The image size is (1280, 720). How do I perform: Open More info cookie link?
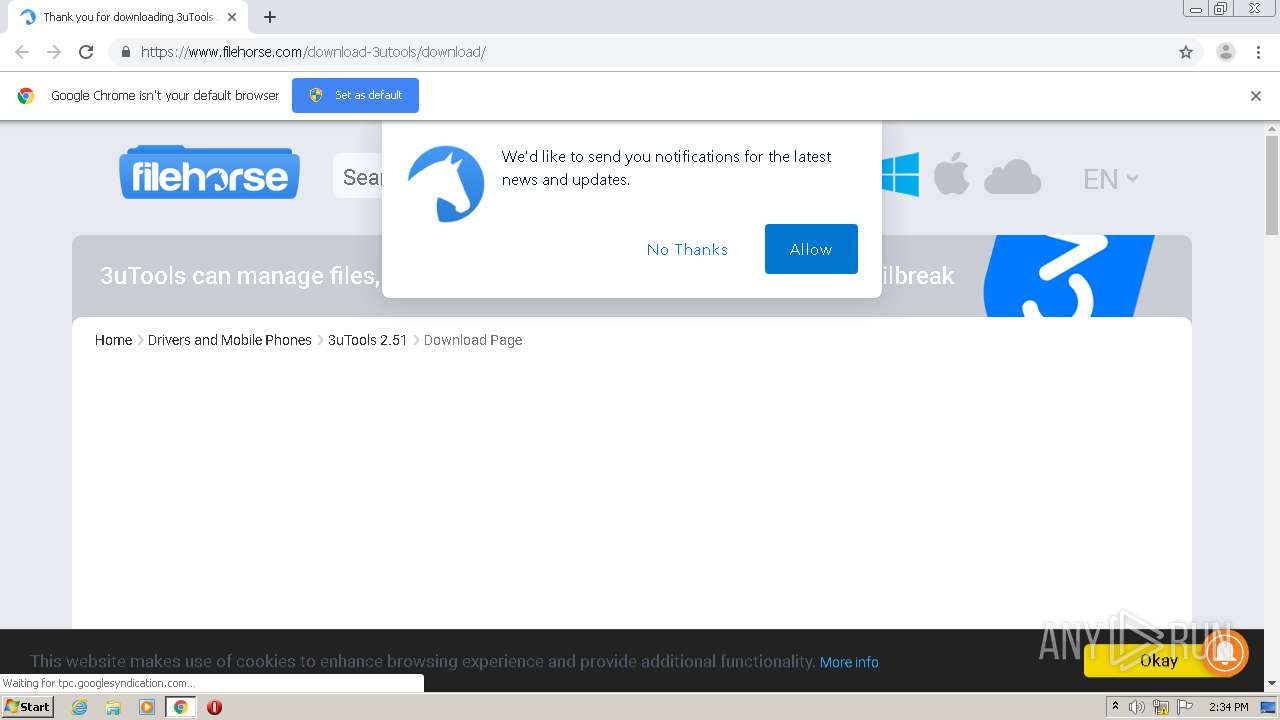tap(849, 662)
